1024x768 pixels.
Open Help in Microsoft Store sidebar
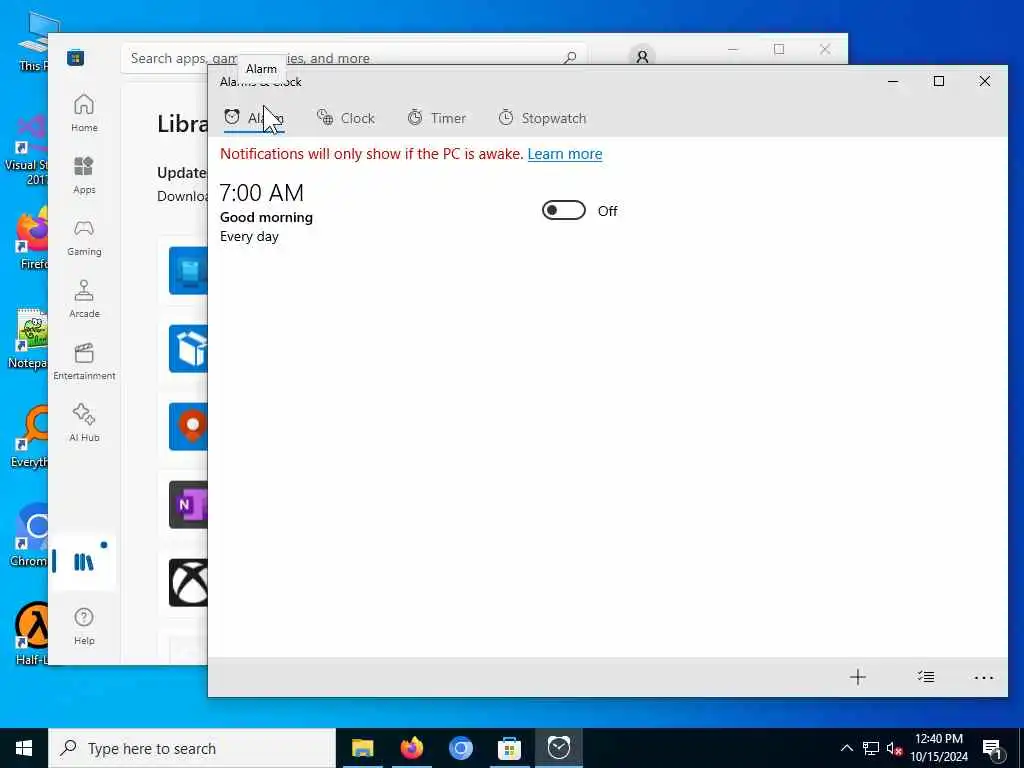click(84, 626)
